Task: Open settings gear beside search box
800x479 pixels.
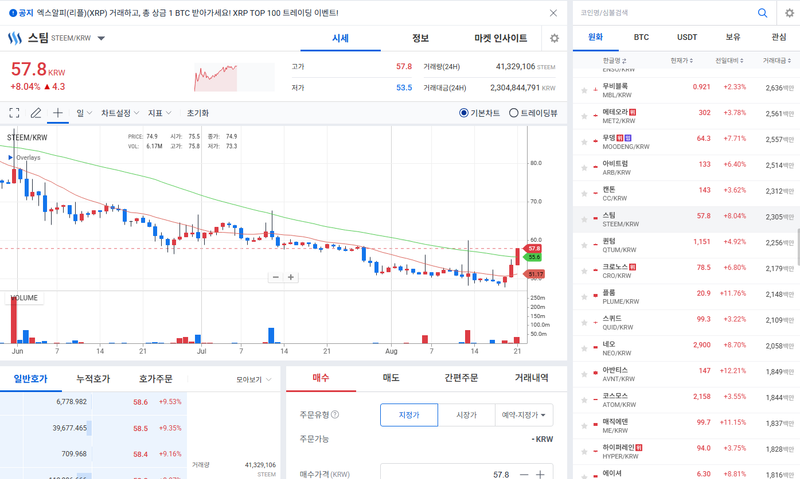Action: pos(789,13)
